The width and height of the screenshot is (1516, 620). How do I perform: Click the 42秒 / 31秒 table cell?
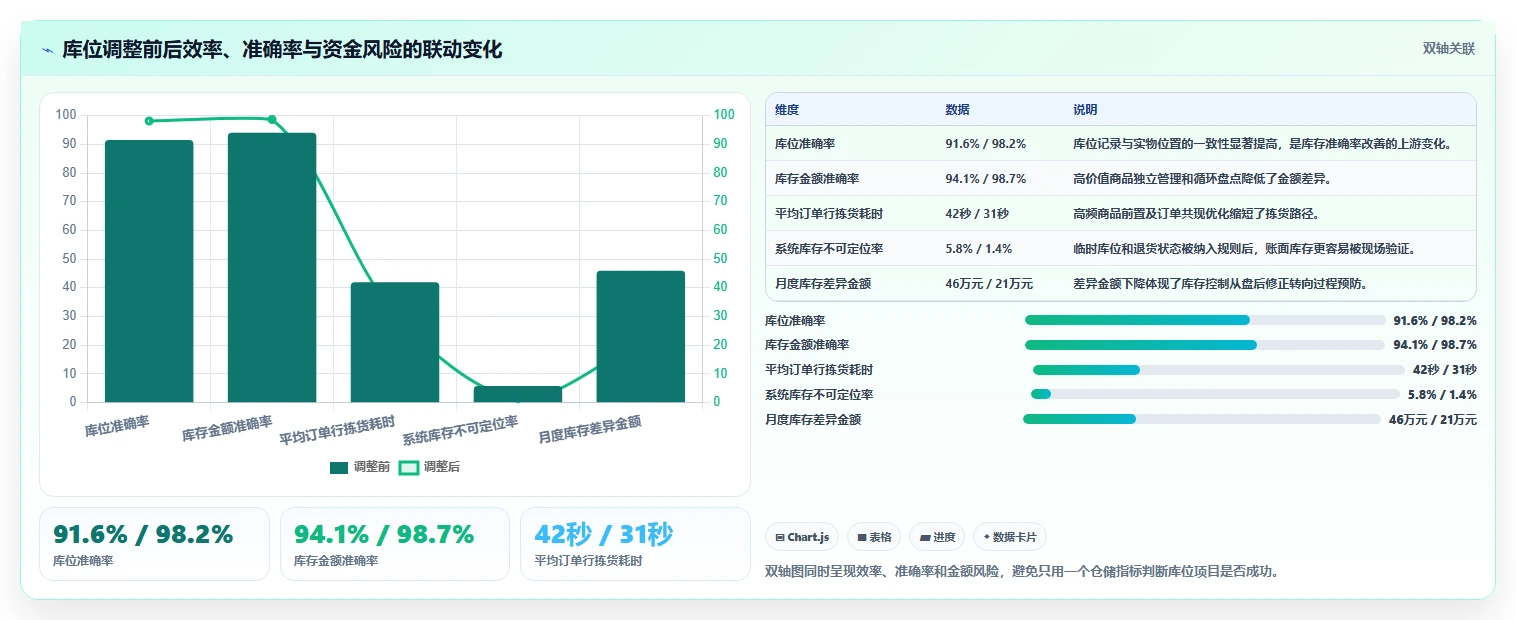977,214
